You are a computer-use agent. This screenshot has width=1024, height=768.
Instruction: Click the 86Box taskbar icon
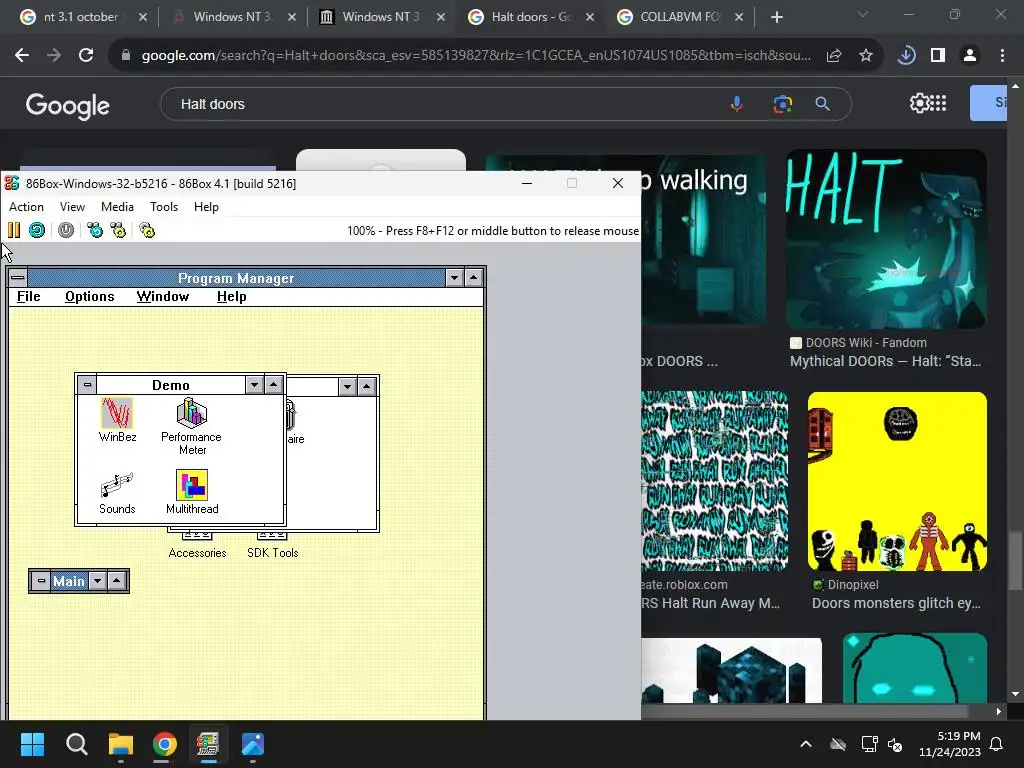click(x=208, y=744)
